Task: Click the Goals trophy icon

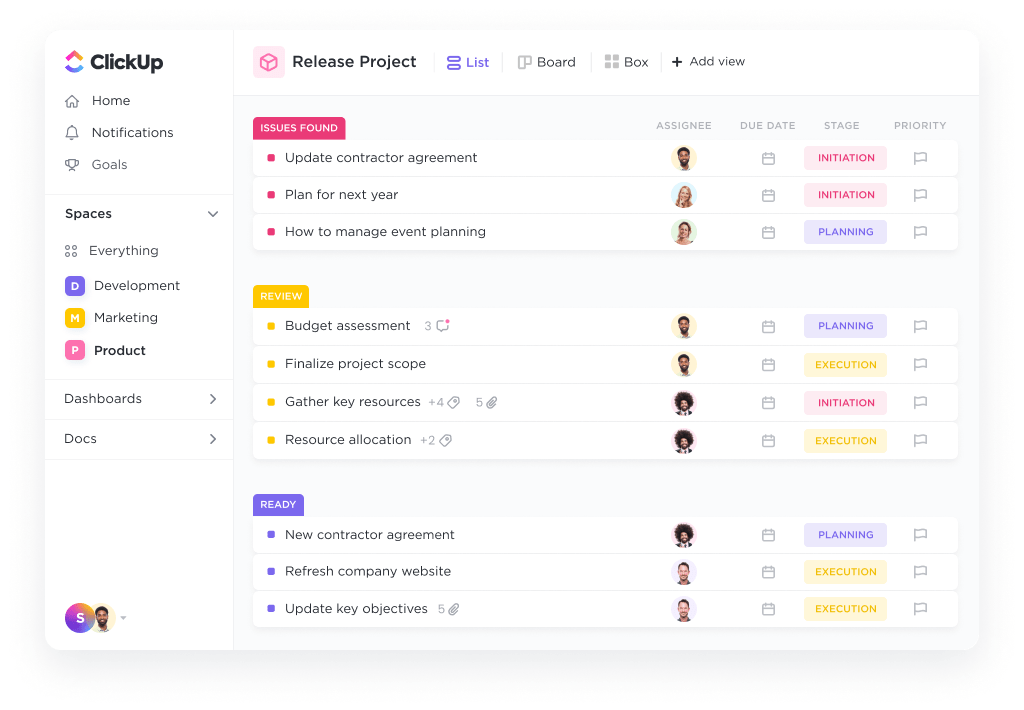Action: tap(72, 165)
